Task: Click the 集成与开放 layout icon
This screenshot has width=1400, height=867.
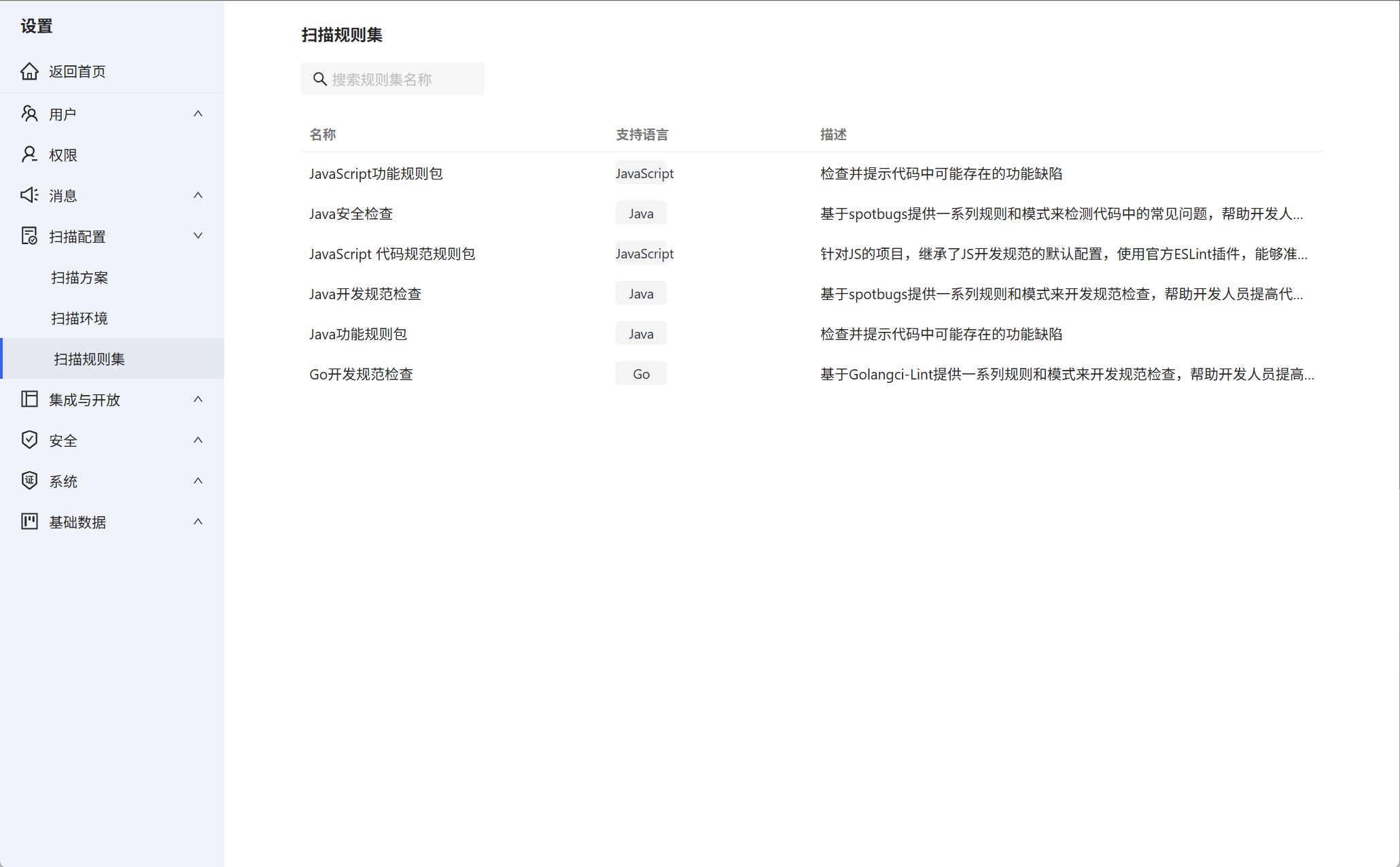Action: (x=29, y=399)
